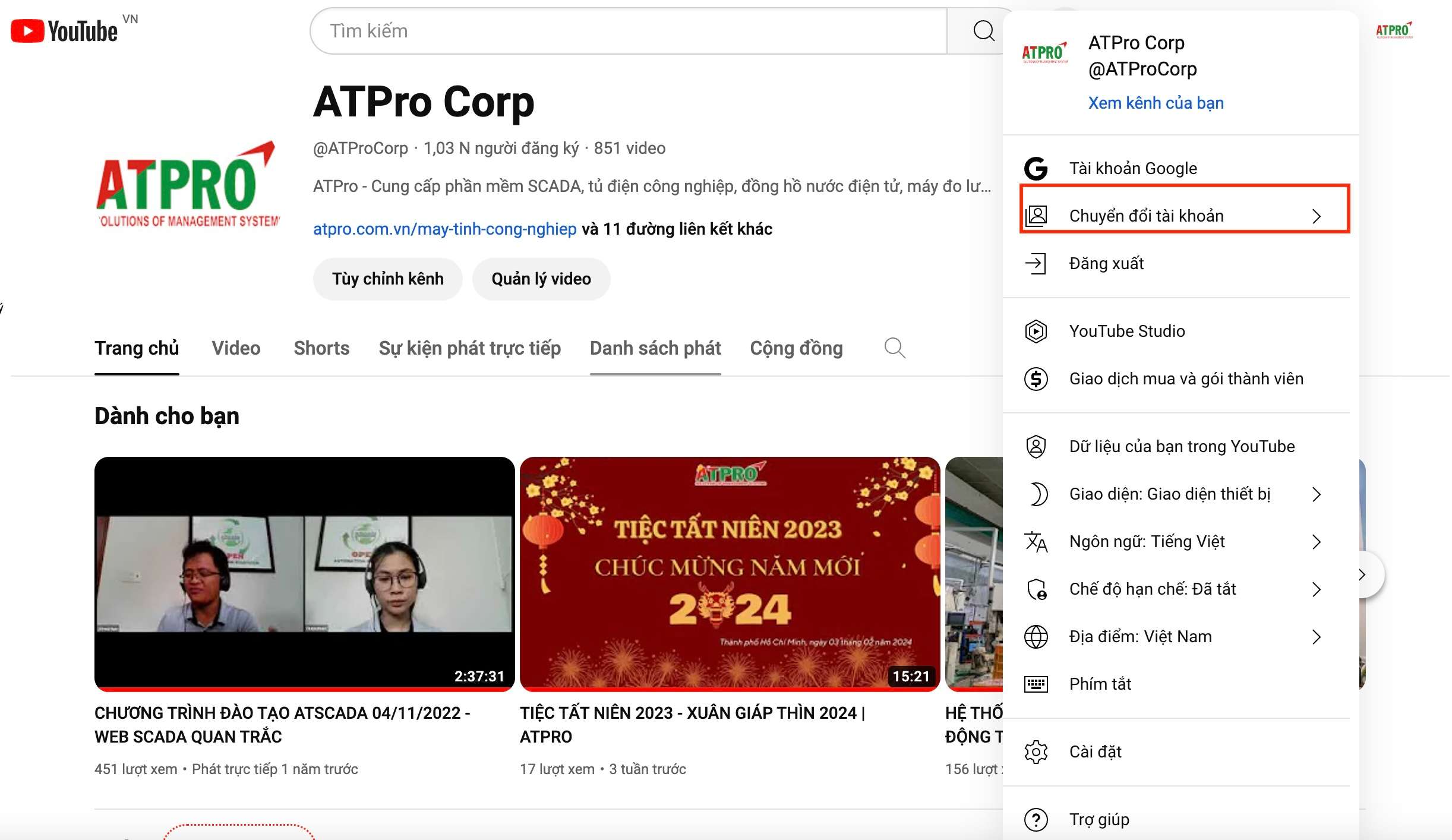The width and height of the screenshot is (1452, 840).
Task: Expand the Ngôn ngữ submenu chevron
Action: (1317, 541)
